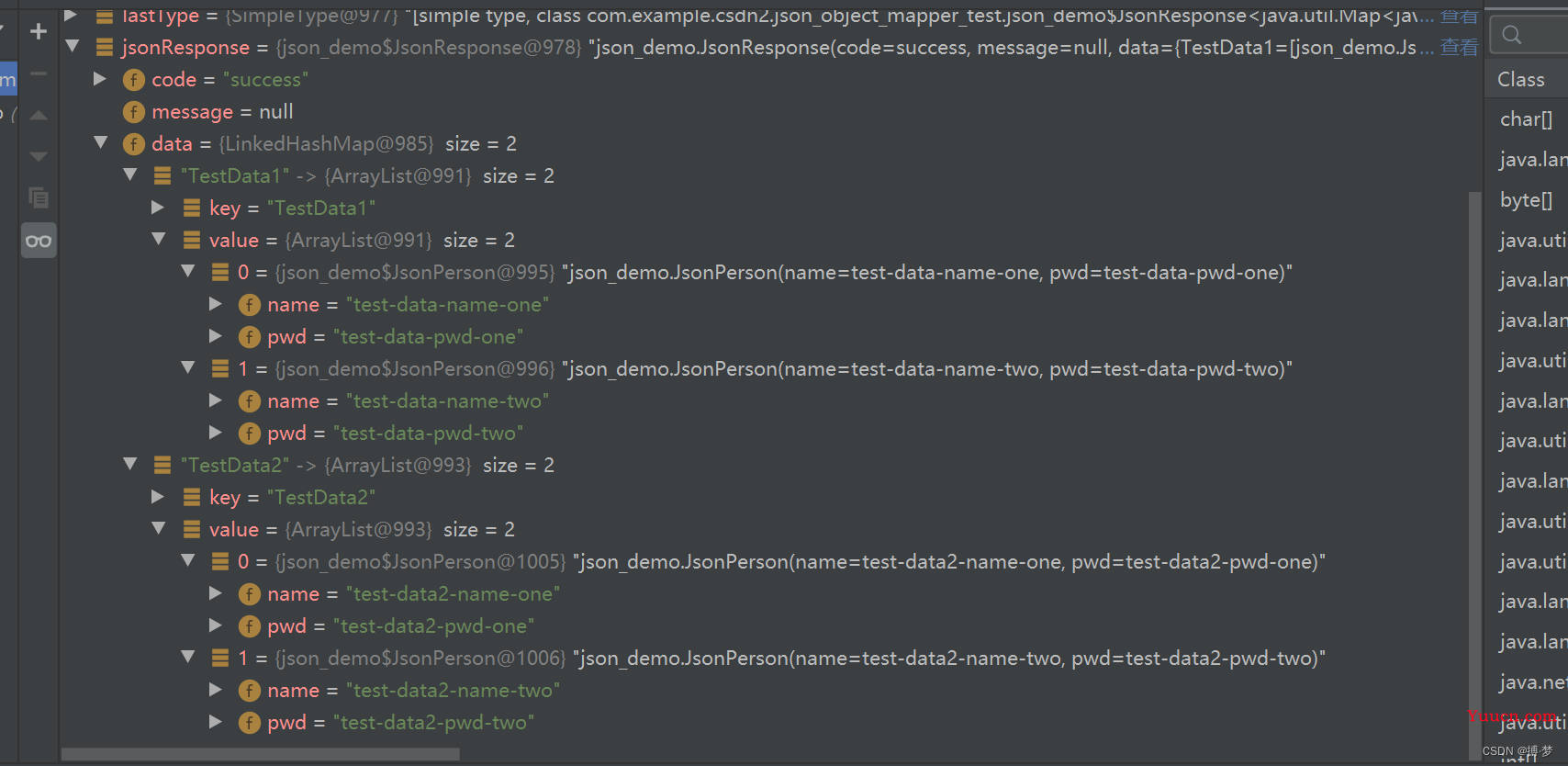Click the search icon in Memory panel
Image resolution: width=1568 pixels, height=766 pixels.
point(1511,35)
